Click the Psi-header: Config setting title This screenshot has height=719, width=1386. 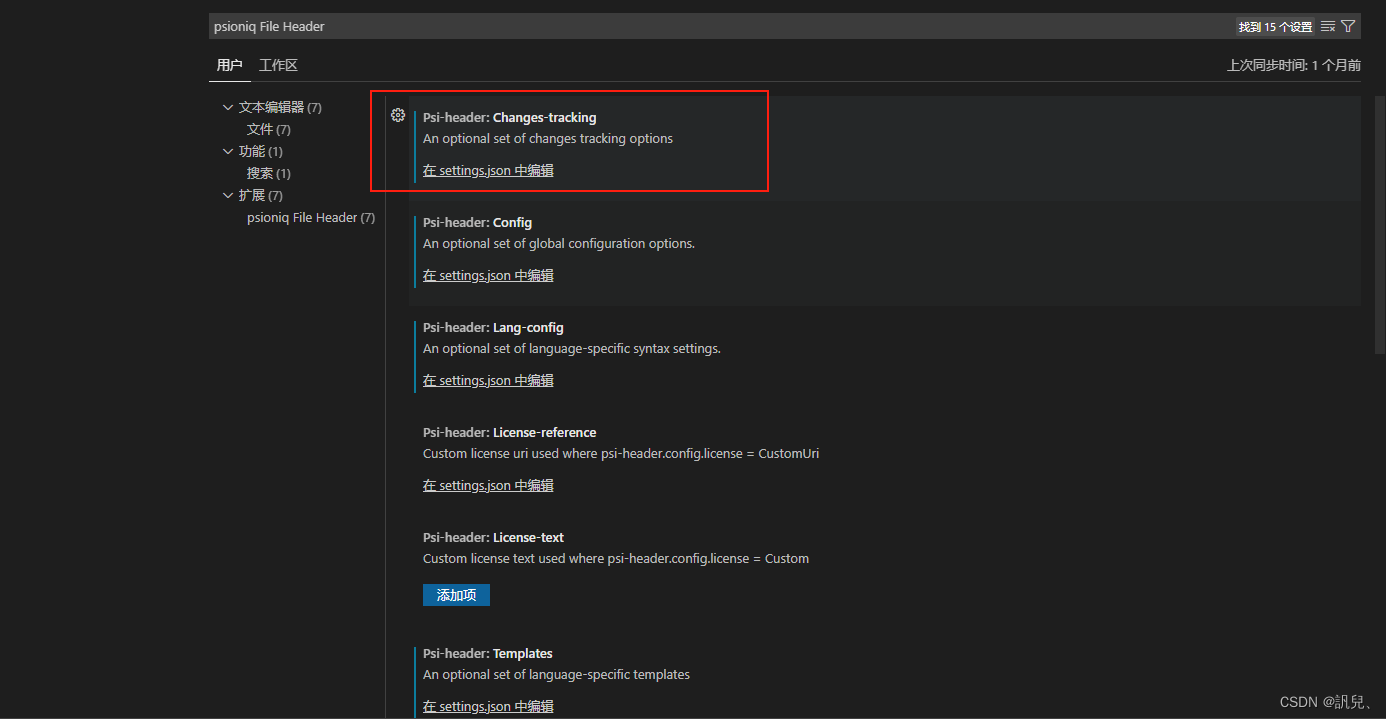477,222
